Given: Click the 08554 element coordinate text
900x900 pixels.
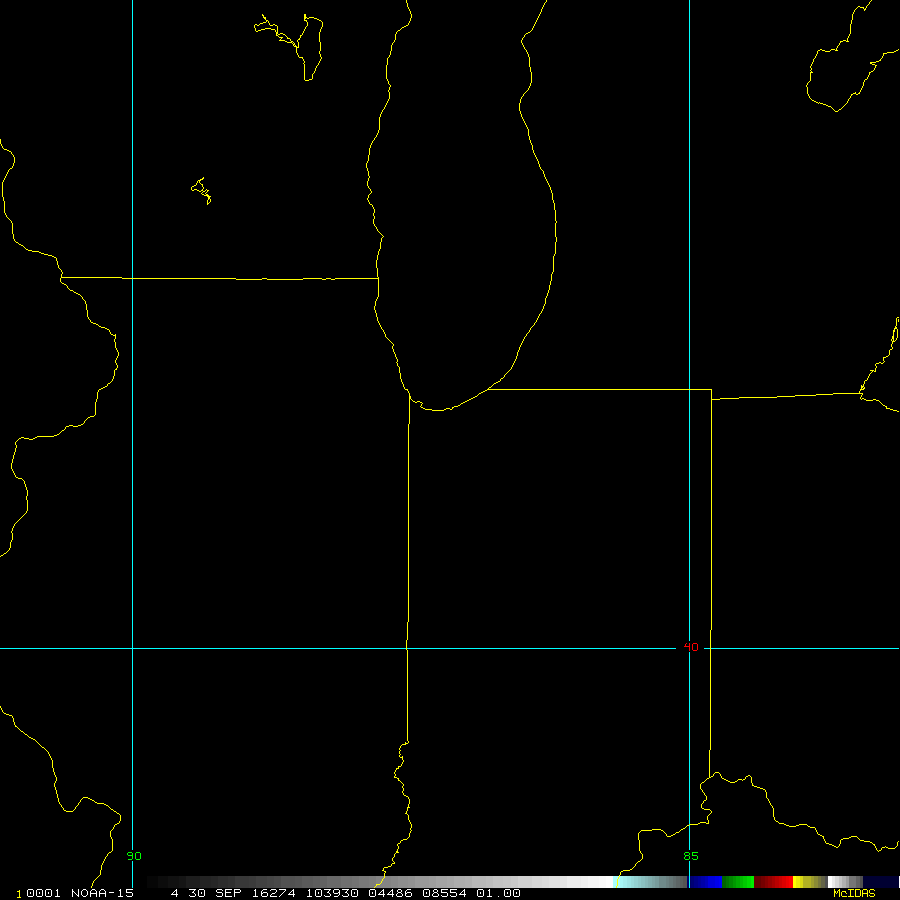Looking at the screenshot, I should [x=444, y=894].
